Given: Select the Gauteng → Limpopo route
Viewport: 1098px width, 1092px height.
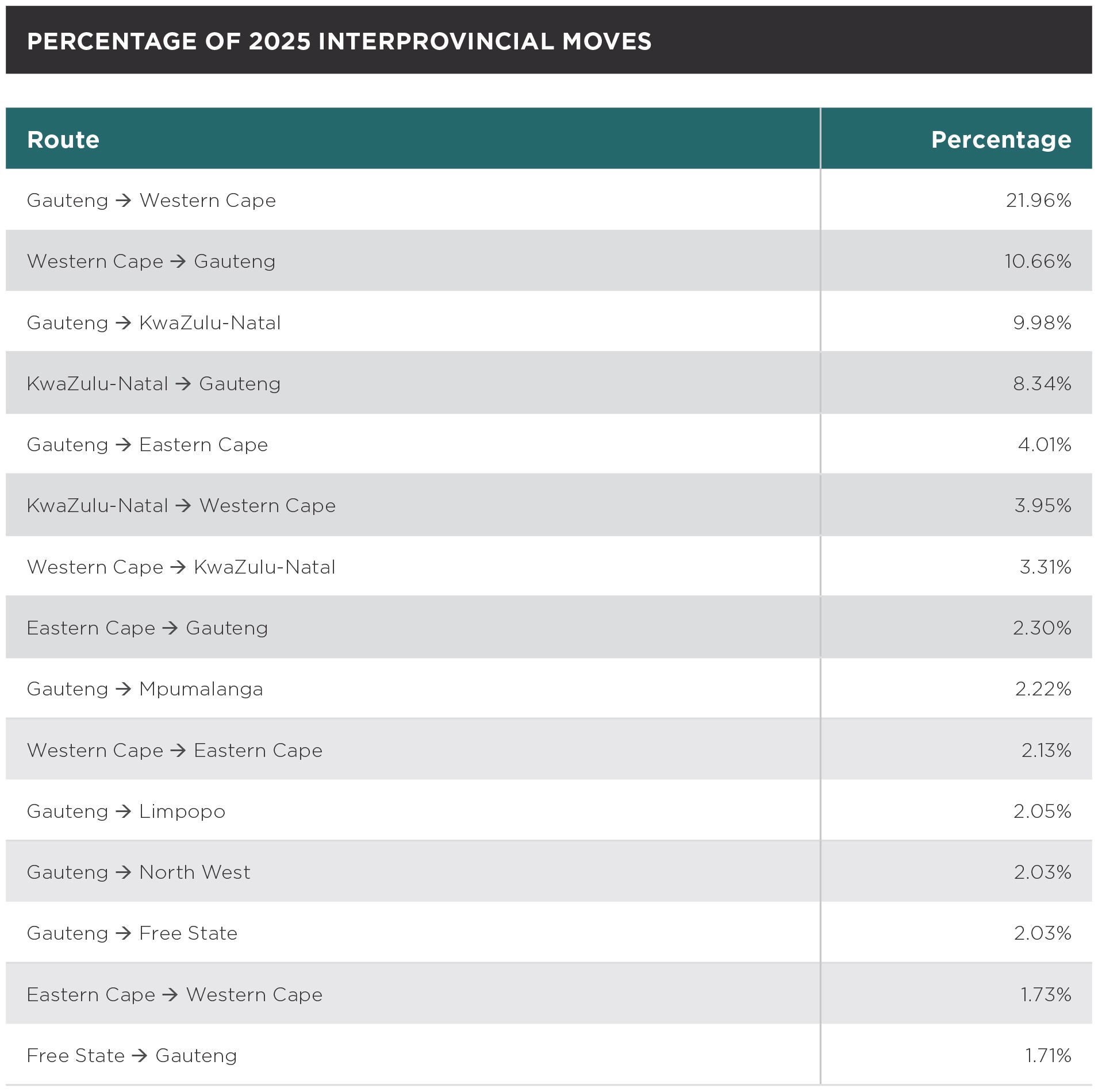Looking at the screenshot, I should tap(126, 811).
